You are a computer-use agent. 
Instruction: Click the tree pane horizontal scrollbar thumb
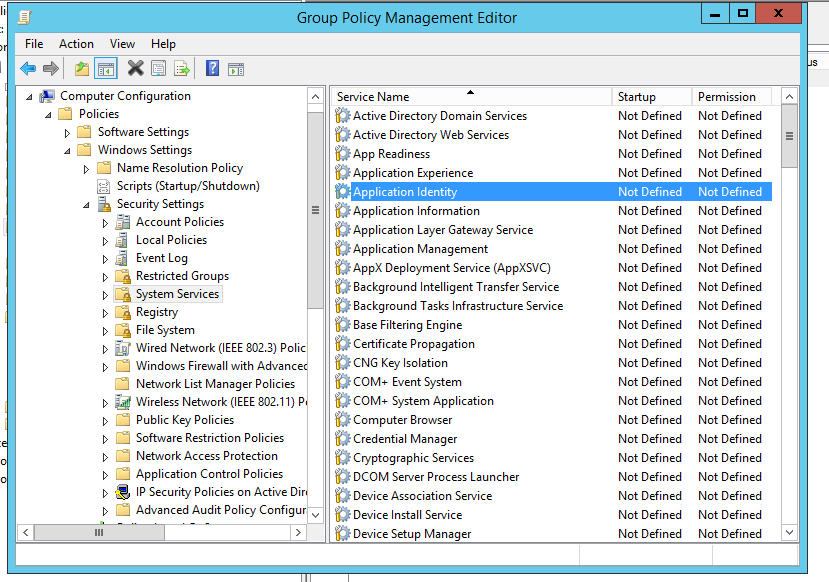pyautogui.click(x=99, y=532)
